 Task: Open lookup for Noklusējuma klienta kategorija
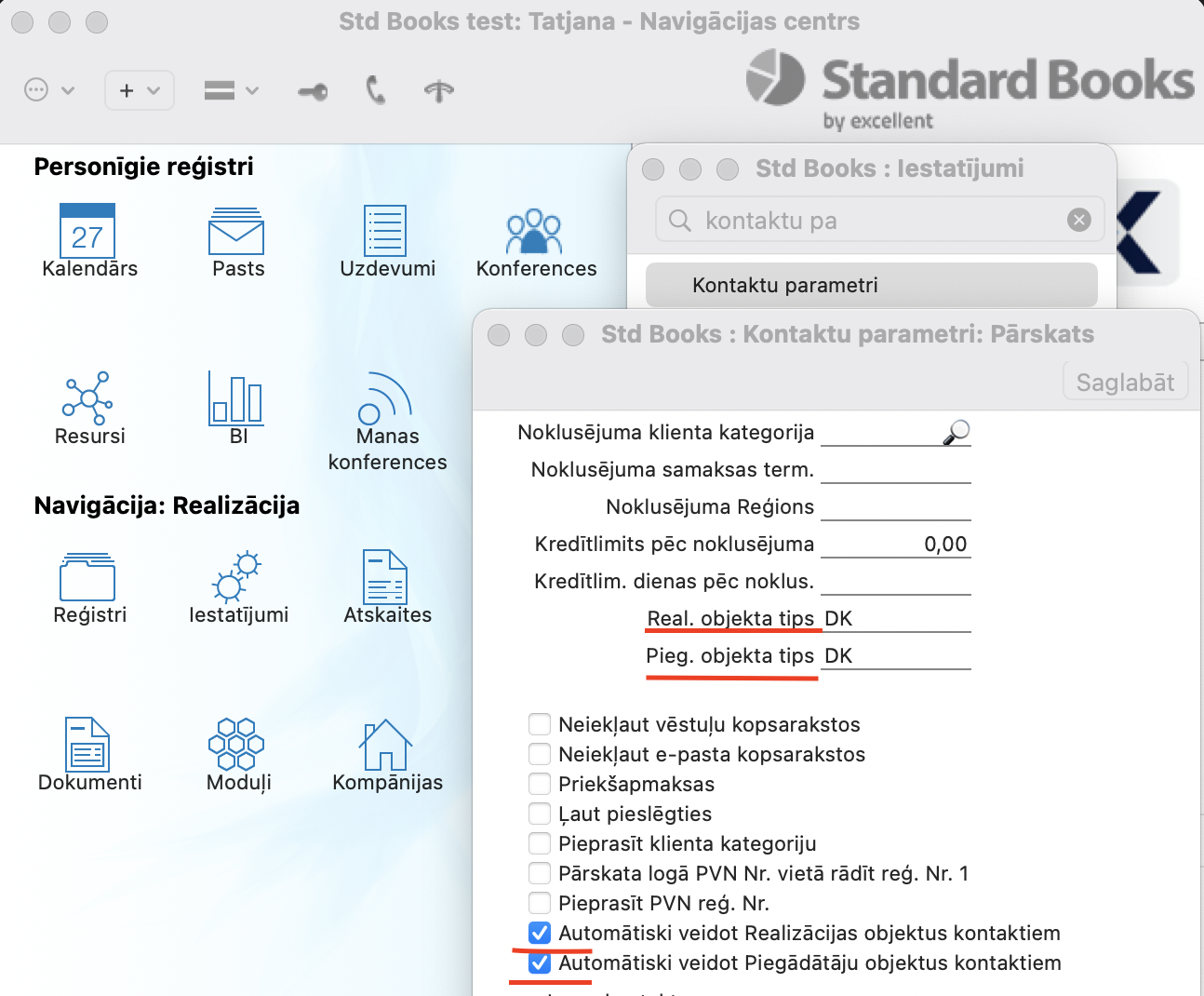click(x=957, y=432)
